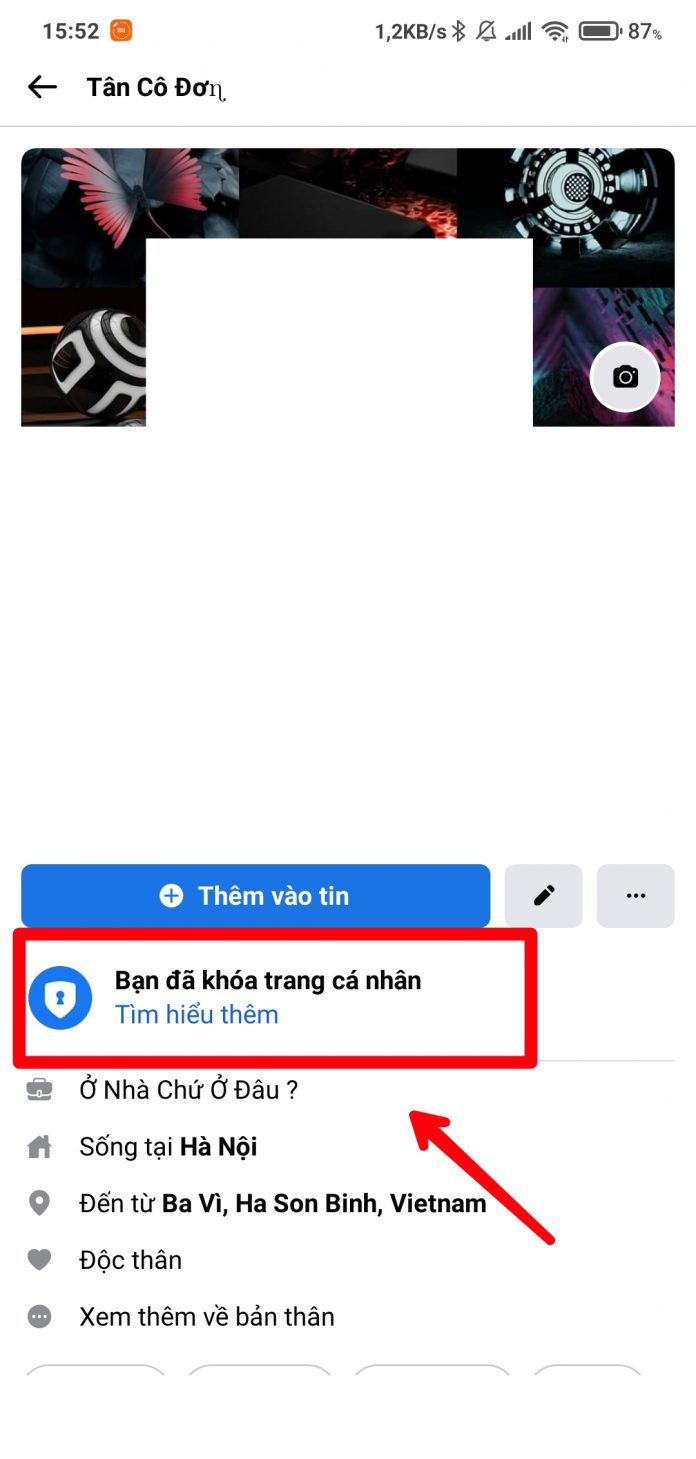Tap the ellipsis circle icon near Xem thêm

tap(39, 1316)
